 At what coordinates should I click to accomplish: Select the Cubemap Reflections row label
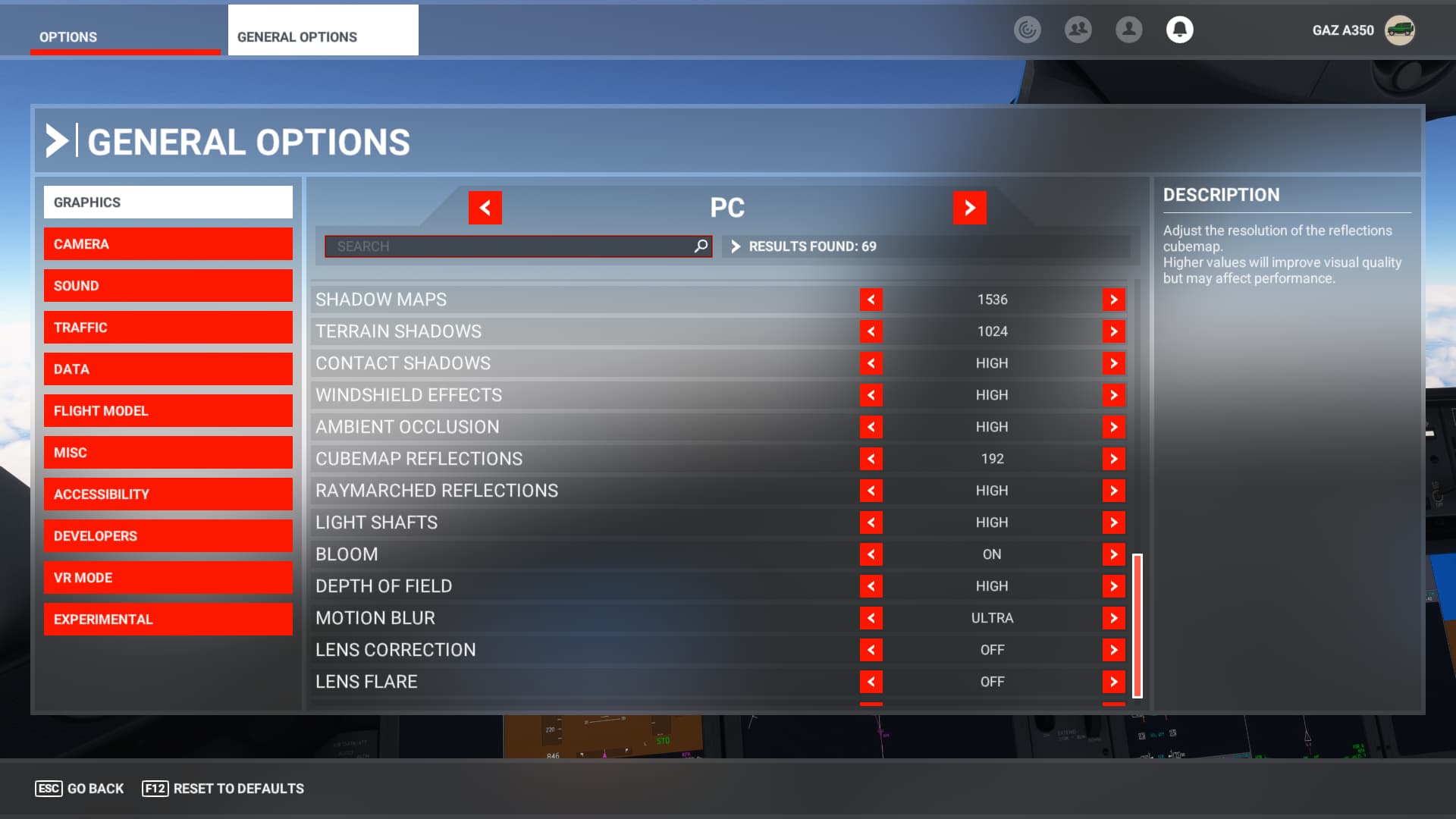pyautogui.click(x=419, y=459)
